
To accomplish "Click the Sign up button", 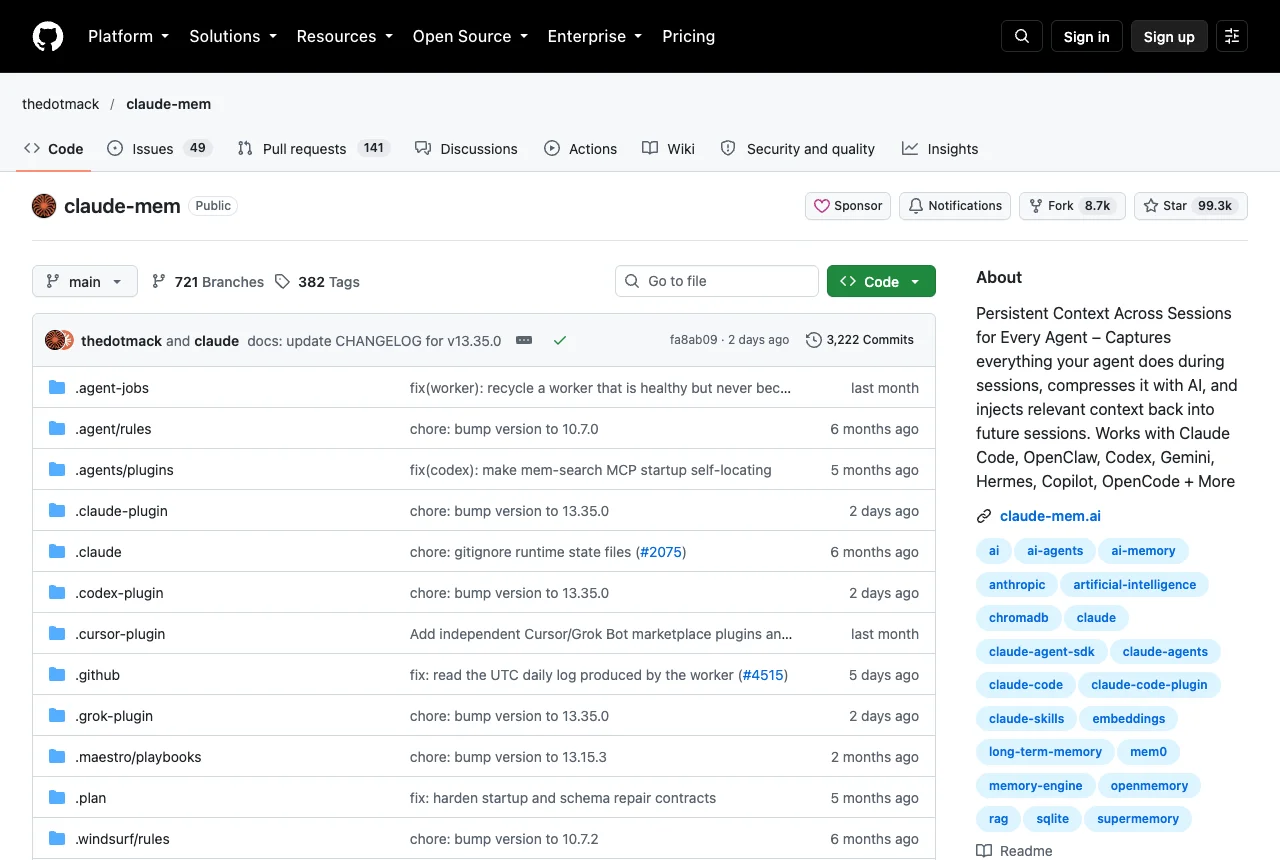I will (x=1169, y=36).
